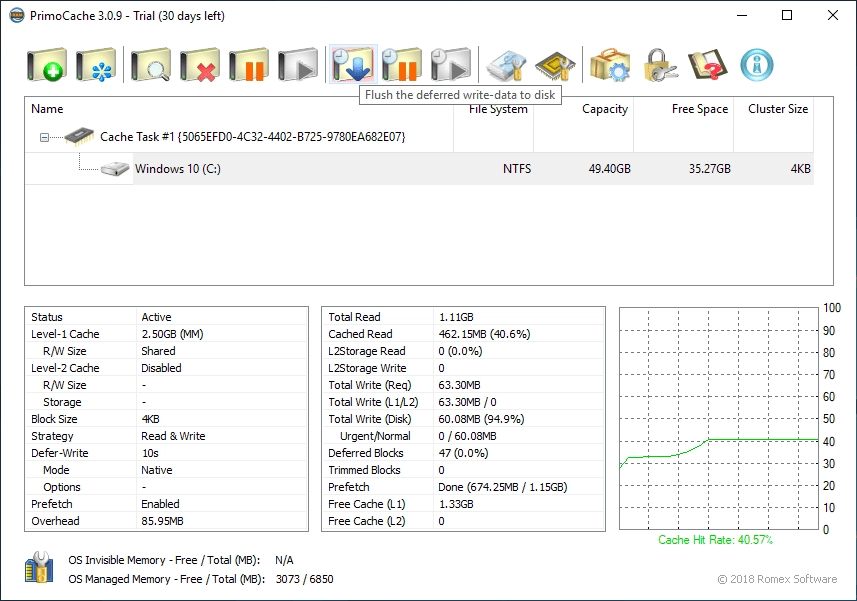Click the NTFS file system cell
Viewport: 857px width, 601px height.
pyautogui.click(x=516, y=169)
